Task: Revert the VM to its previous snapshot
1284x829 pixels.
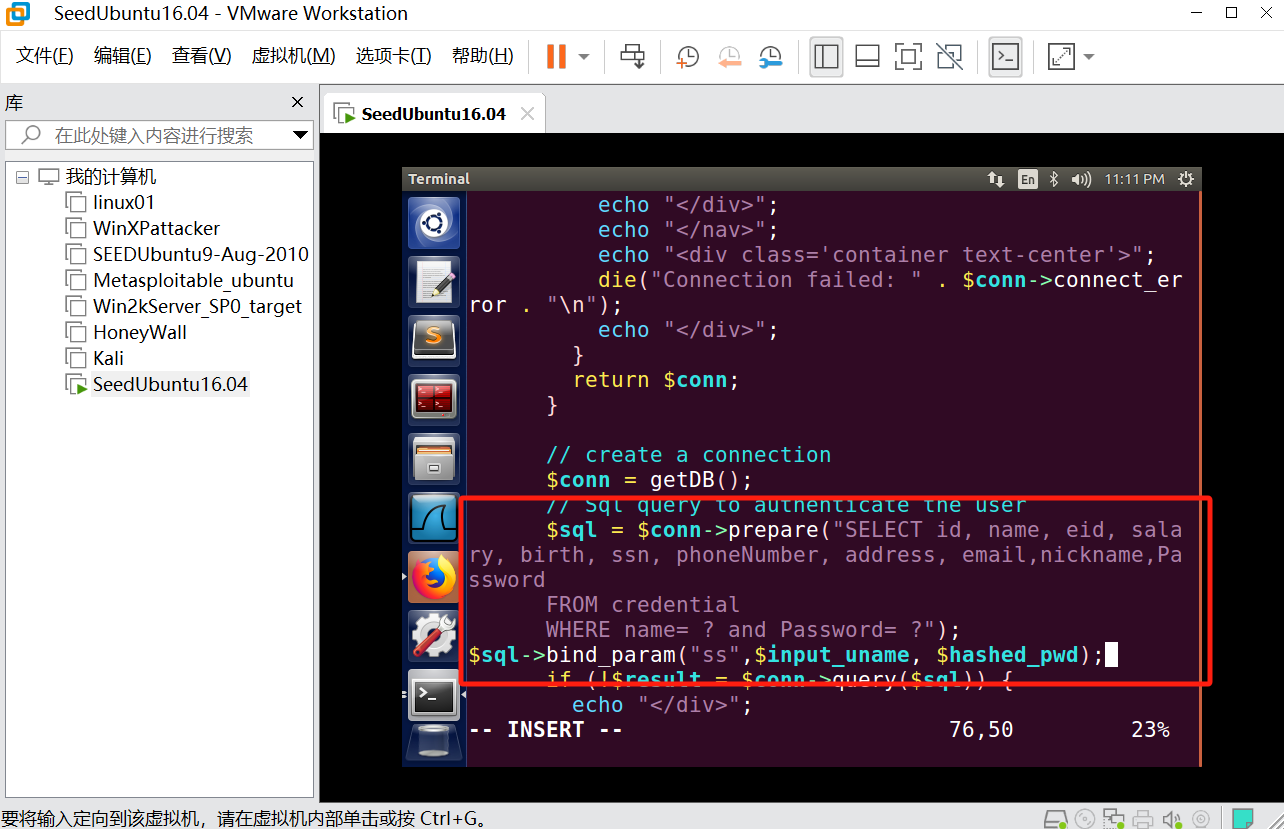Action: (x=729, y=57)
